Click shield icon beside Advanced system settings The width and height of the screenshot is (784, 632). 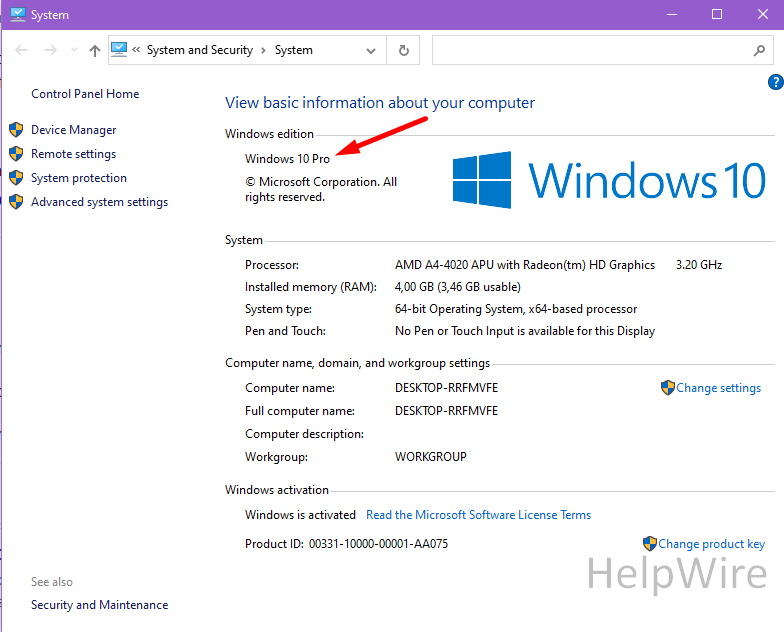click(16, 202)
